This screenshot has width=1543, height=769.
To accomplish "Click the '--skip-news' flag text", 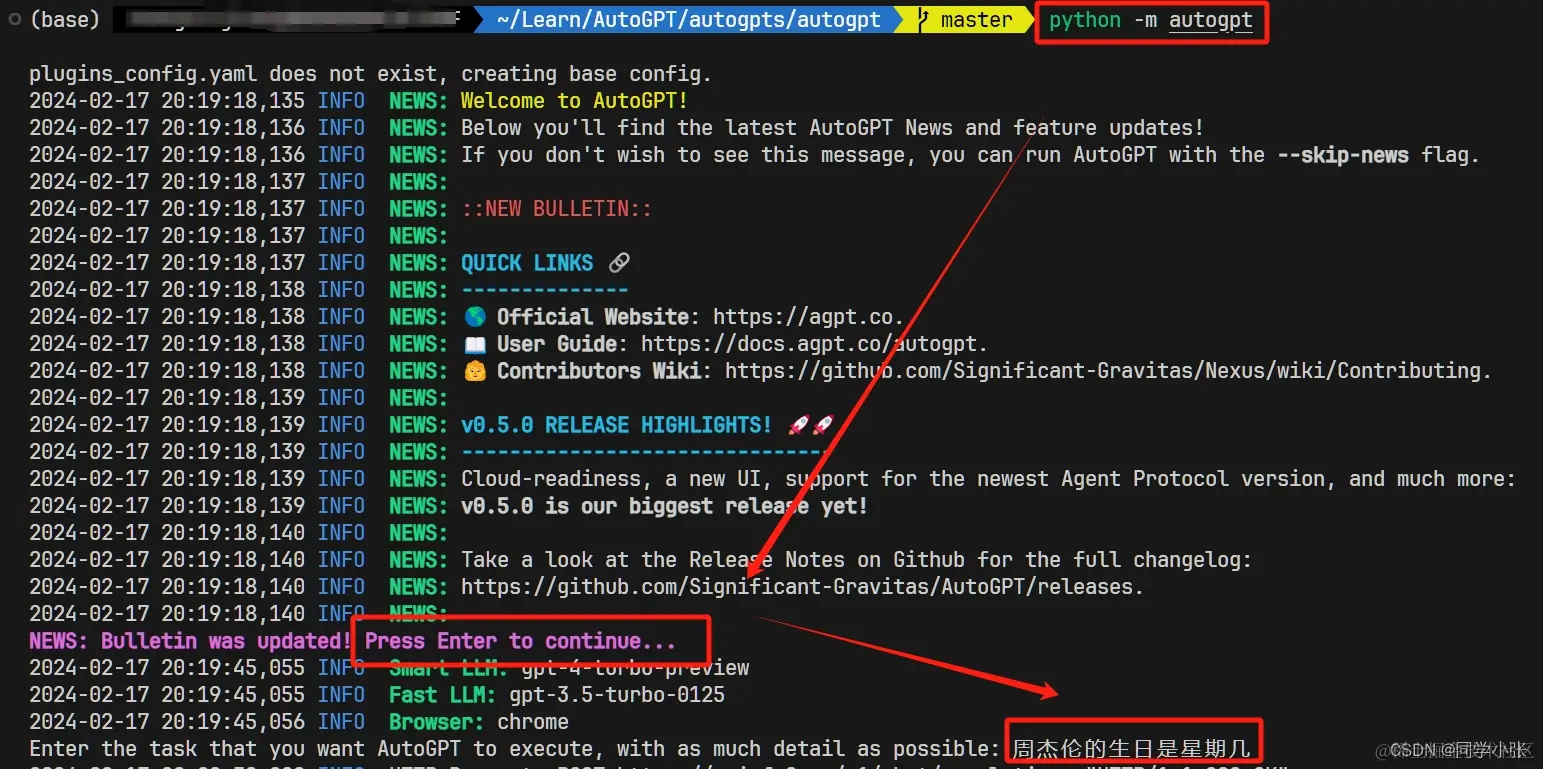I will [1343, 155].
